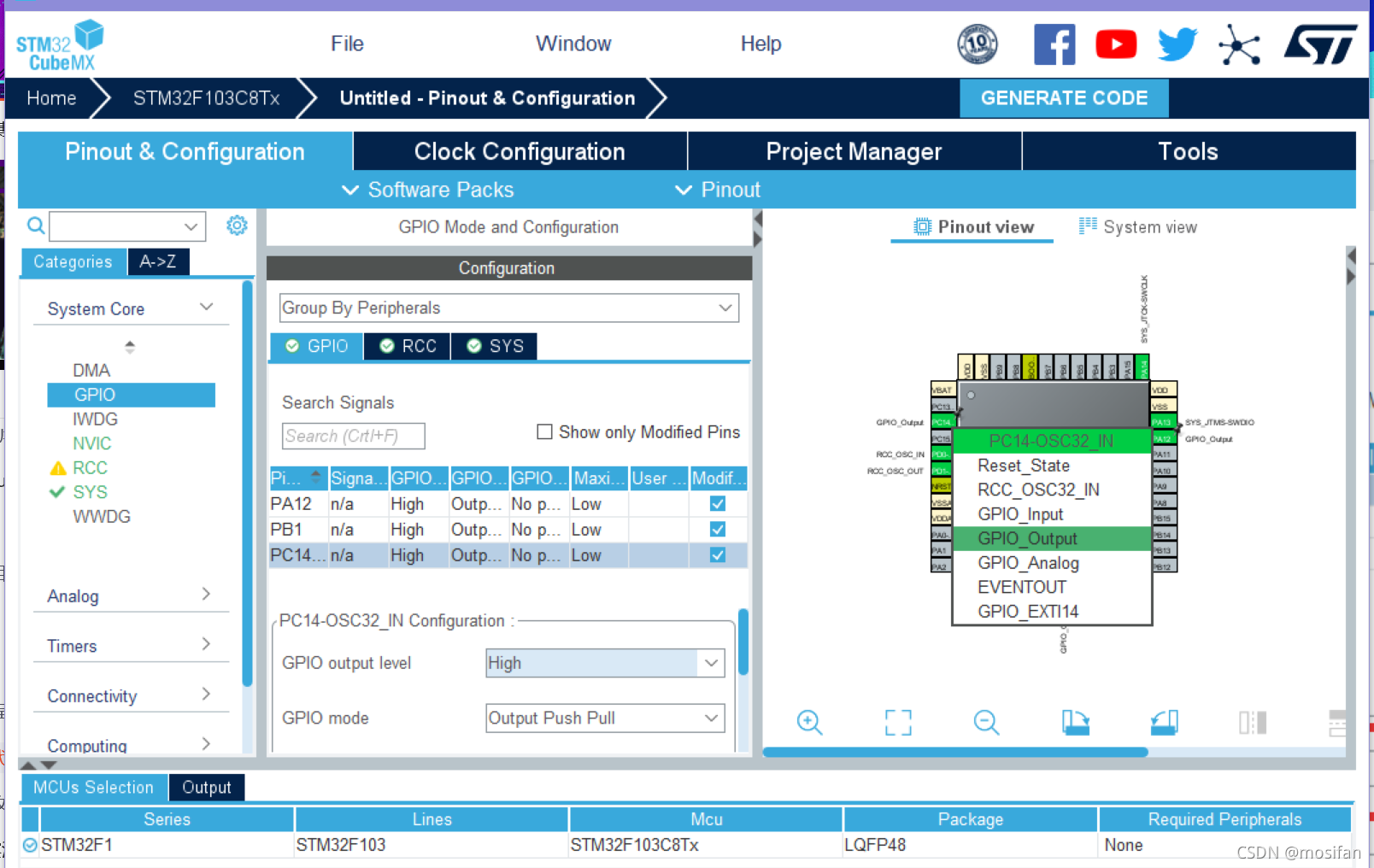
Task: Click the Pinout view chip icon
Action: click(923, 226)
